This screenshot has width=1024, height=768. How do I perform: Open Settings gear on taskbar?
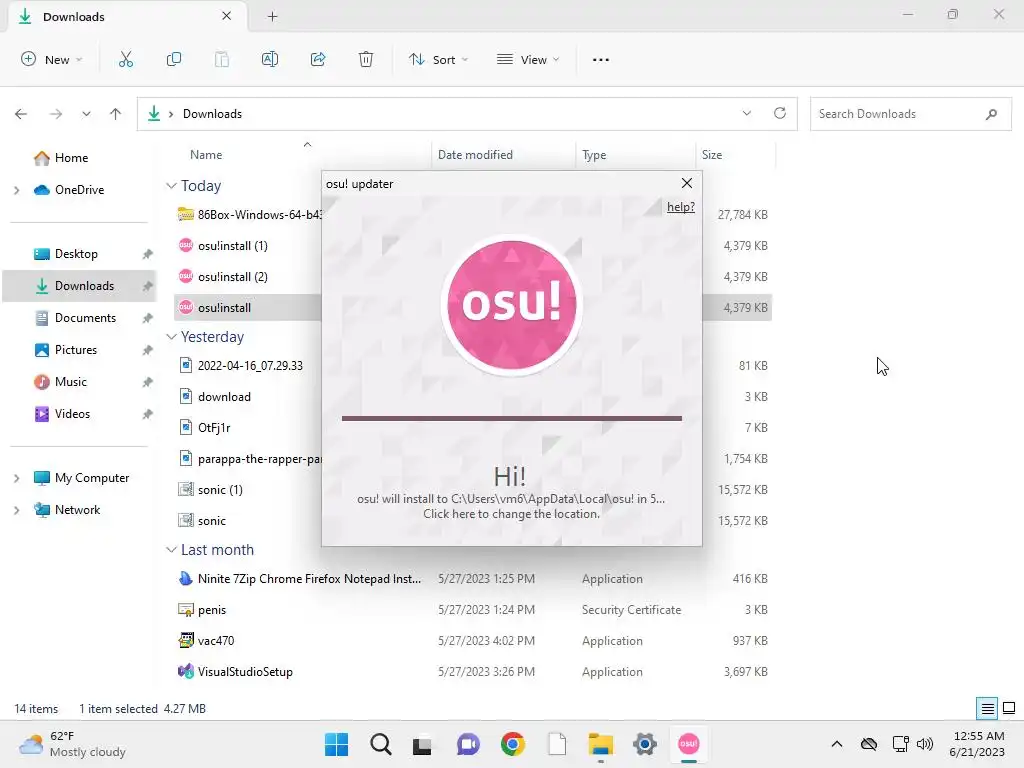(x=645, y=744)
